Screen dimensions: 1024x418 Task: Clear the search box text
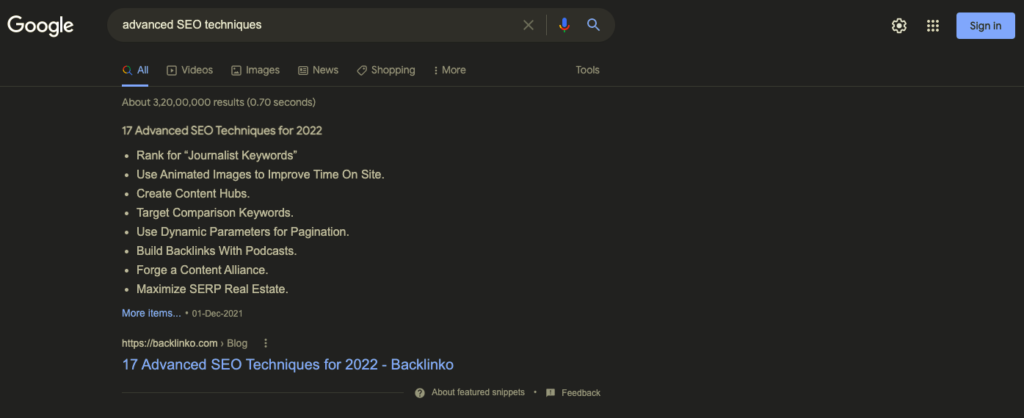[x=529, y=25]
